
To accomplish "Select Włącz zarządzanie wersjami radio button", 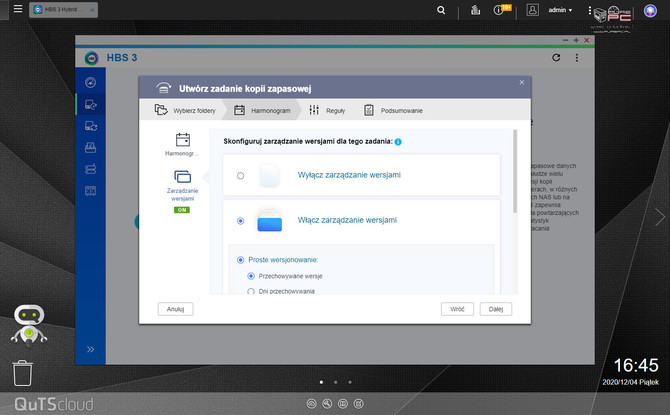I will [x=241, y=221].
